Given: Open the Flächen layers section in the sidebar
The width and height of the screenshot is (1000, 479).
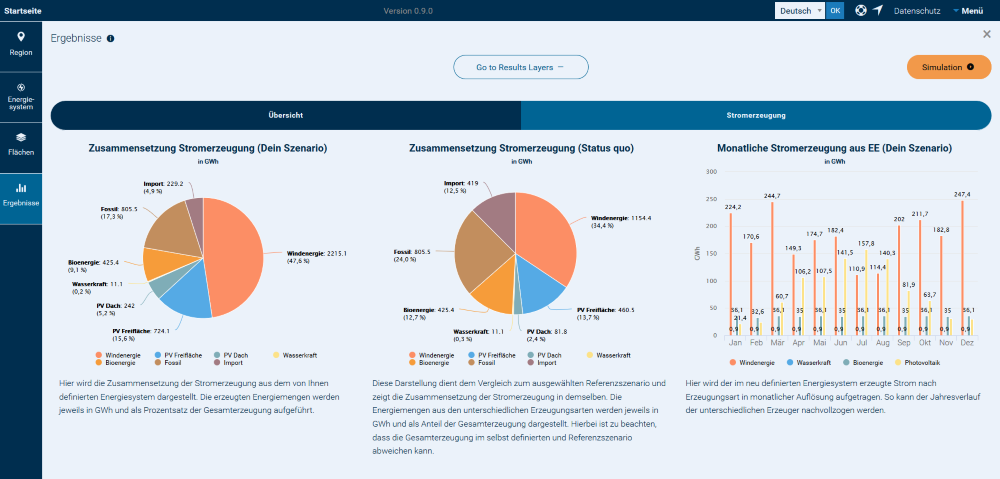Looking at the screenshot, I should 21,145.
